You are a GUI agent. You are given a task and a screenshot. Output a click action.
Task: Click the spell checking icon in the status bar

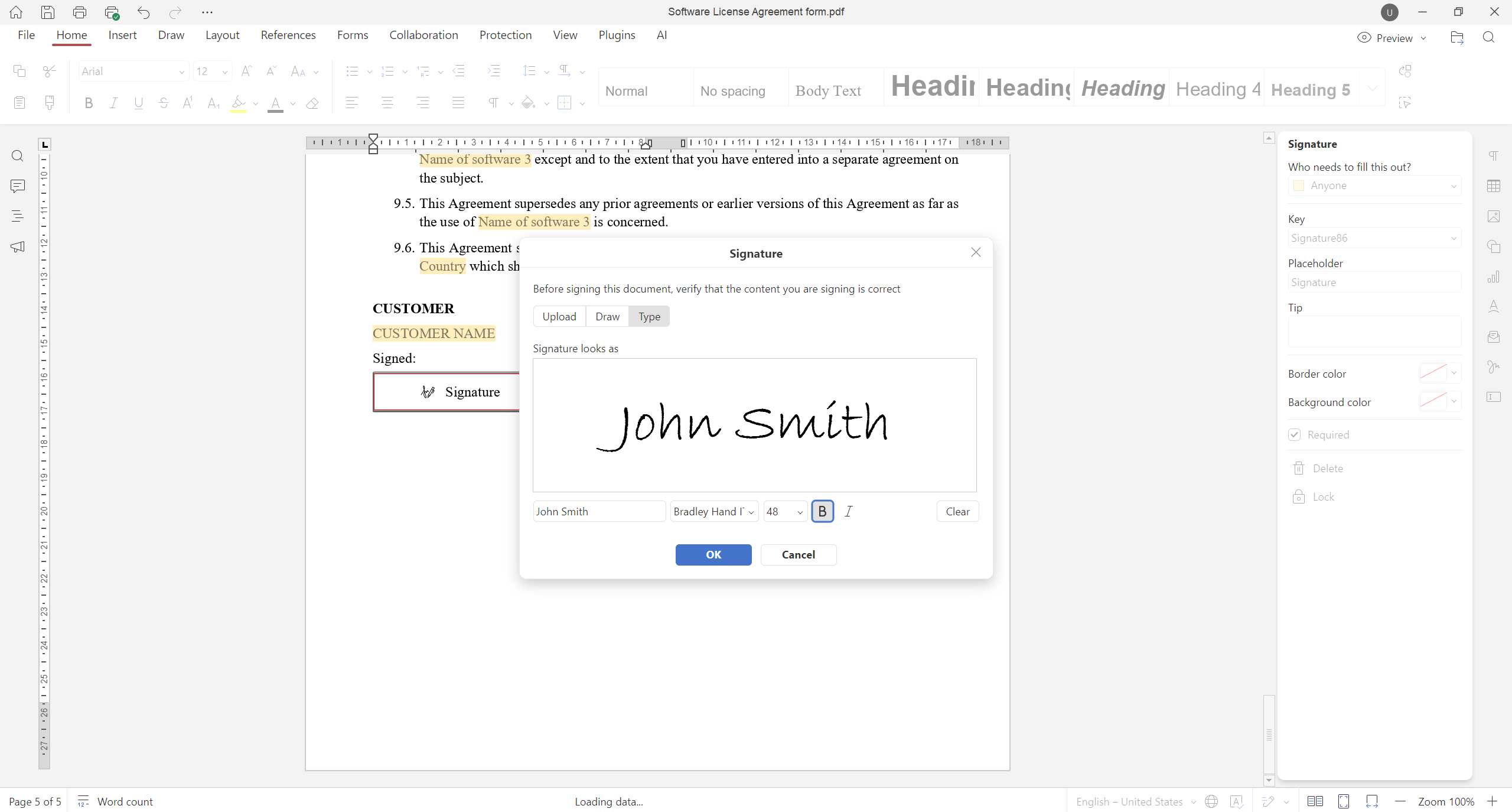(x=1236, y=801)
